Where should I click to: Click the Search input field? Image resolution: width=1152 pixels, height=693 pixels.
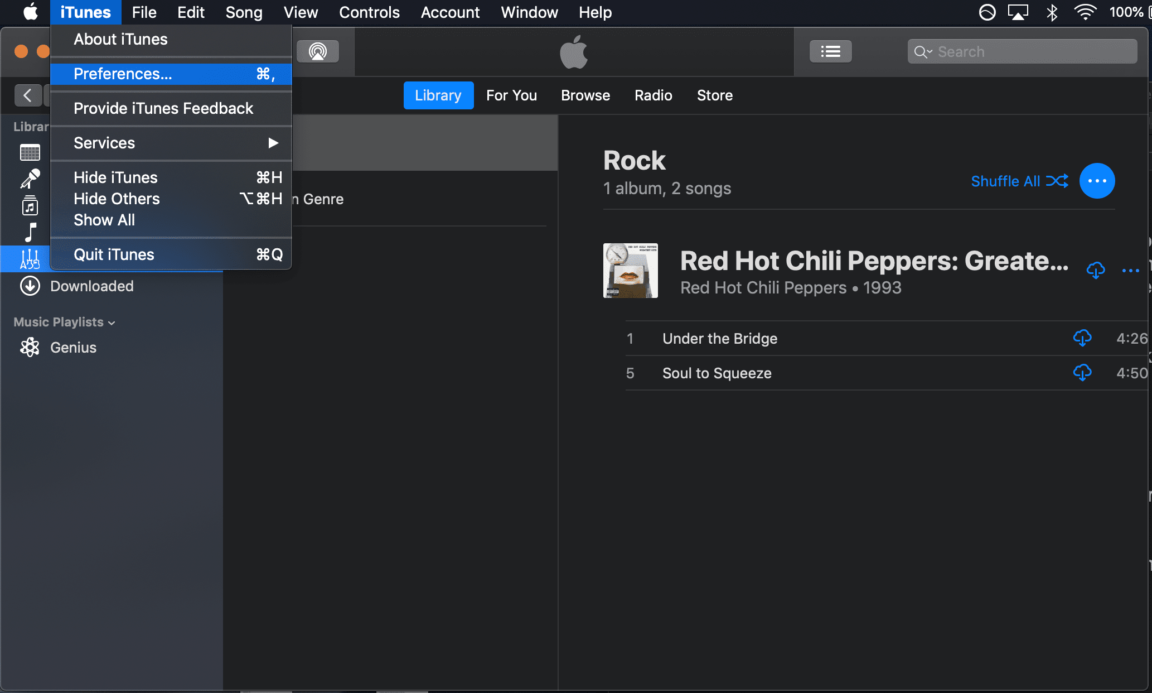[1030, 52]
